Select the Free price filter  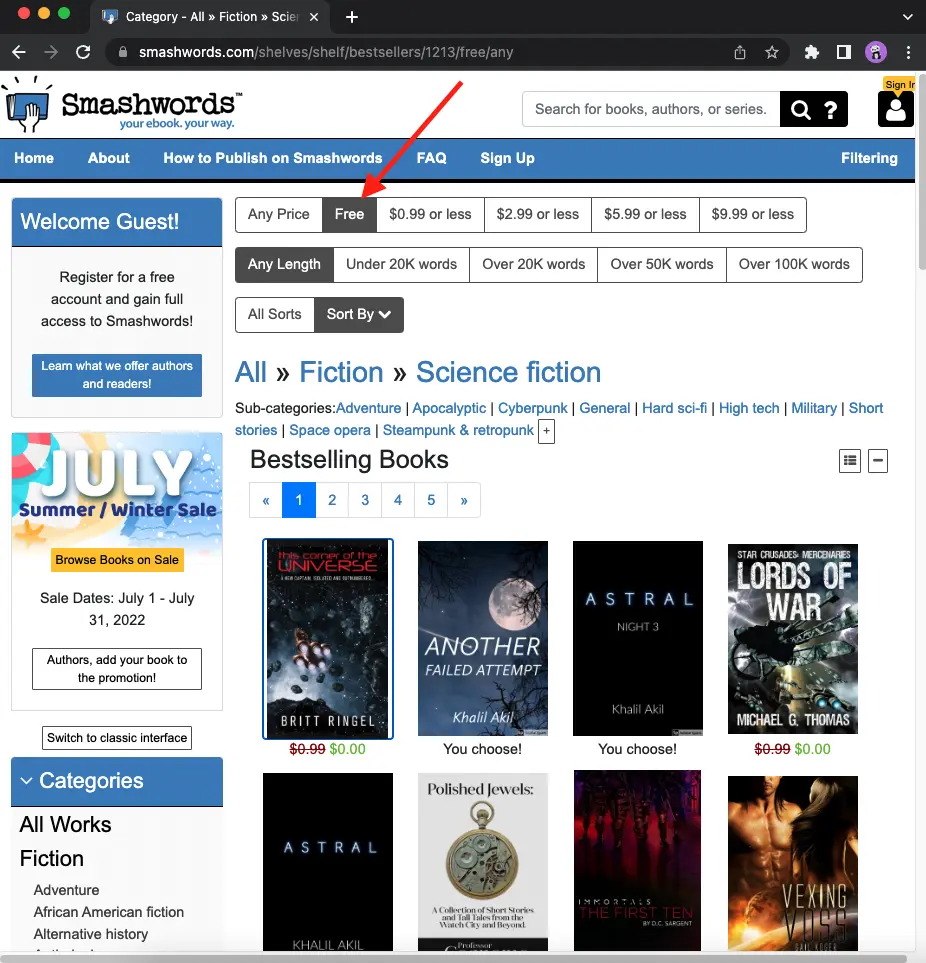349,214
